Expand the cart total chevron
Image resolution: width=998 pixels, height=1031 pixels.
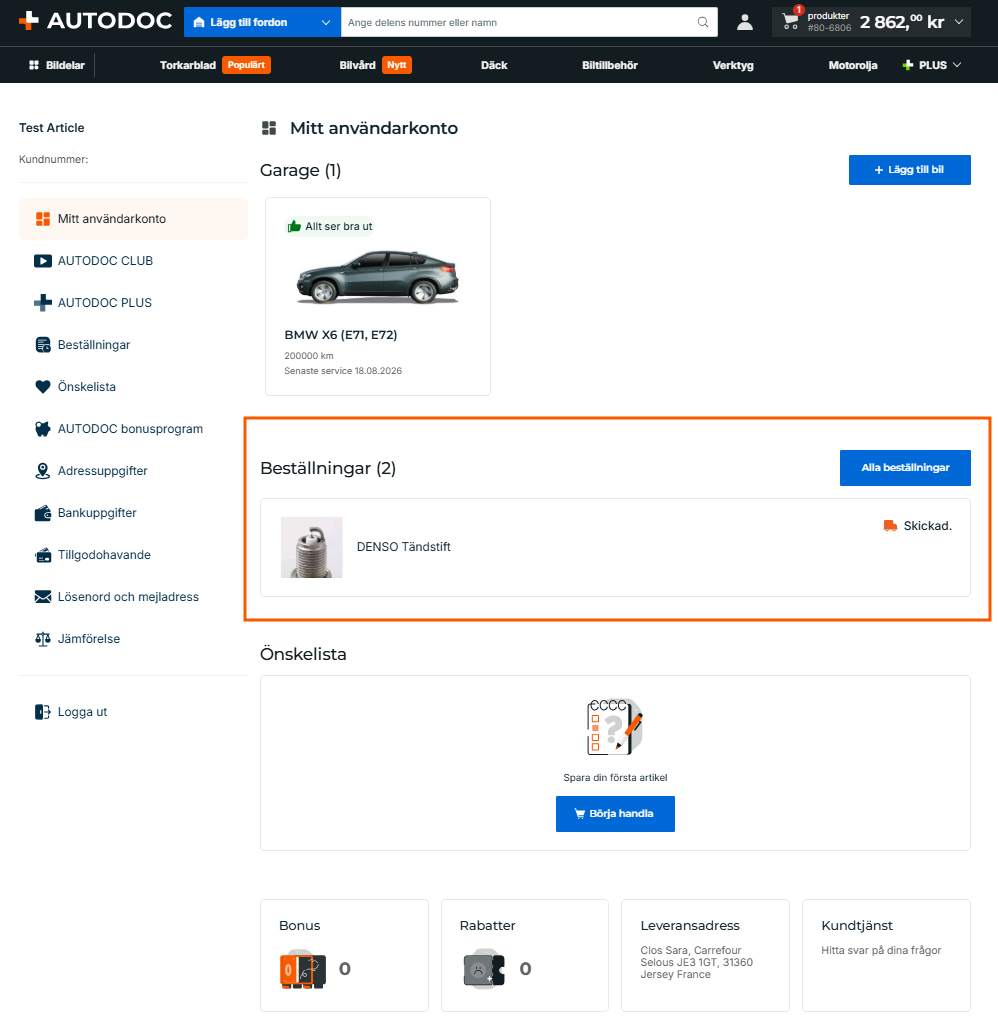tap(959, 22)
